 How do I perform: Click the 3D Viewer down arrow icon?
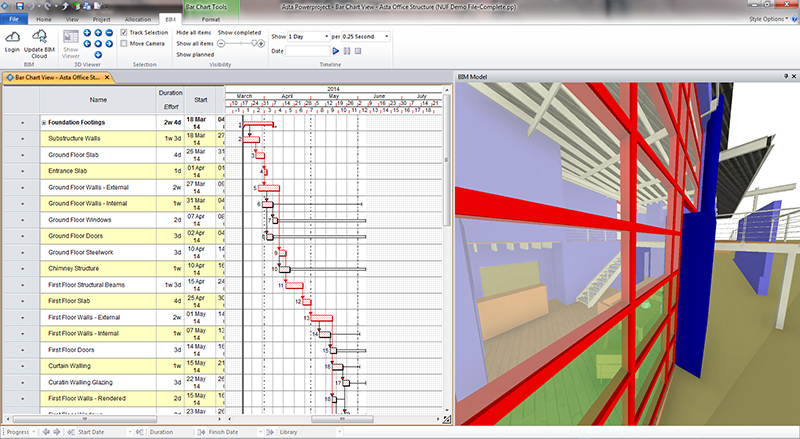point(98,55)
